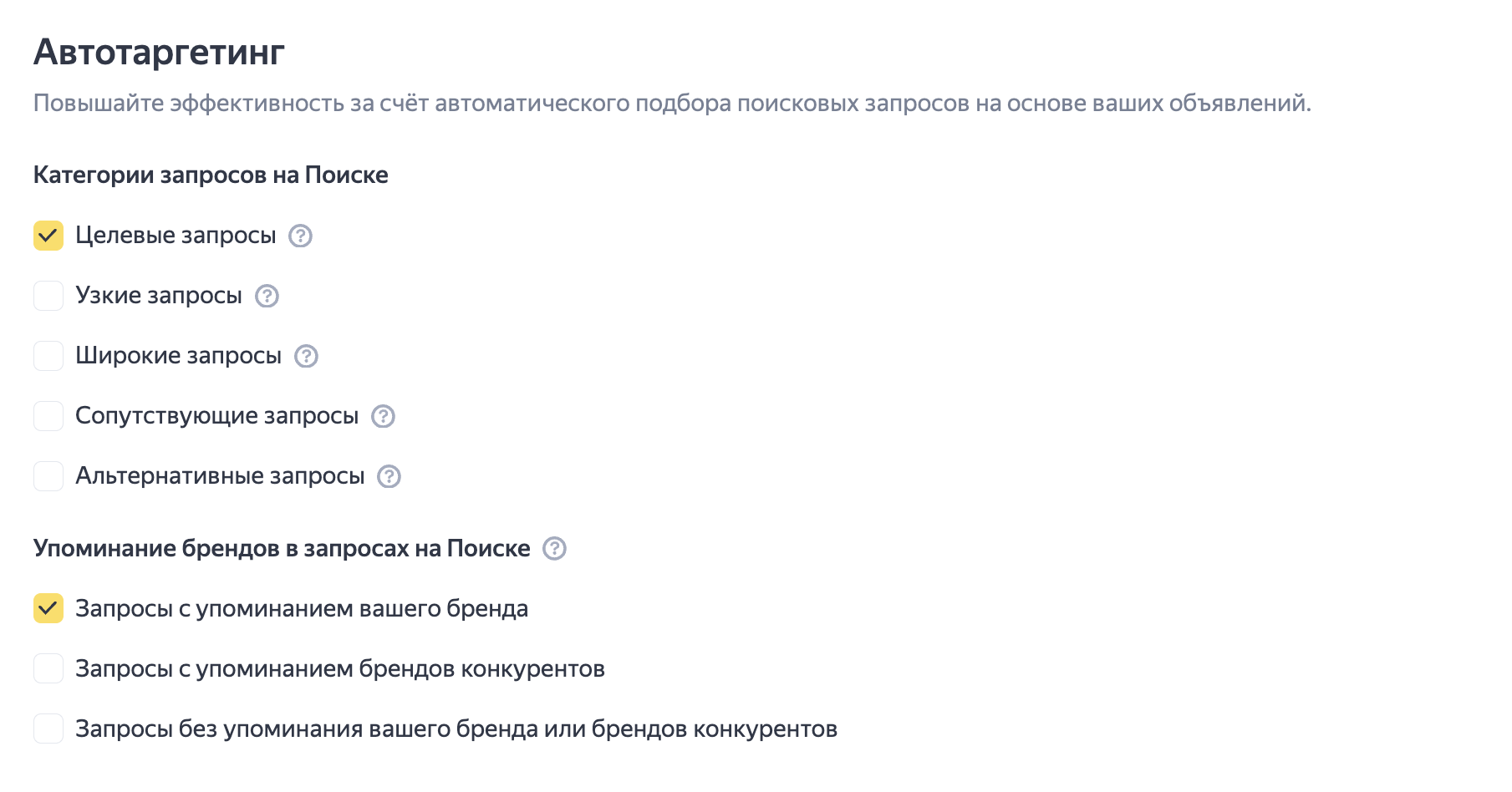The height and width of the screenshot is (792, 1512).
Task: Click the Категории запросов на Поиске heading
Action: [x=211, y=175]
